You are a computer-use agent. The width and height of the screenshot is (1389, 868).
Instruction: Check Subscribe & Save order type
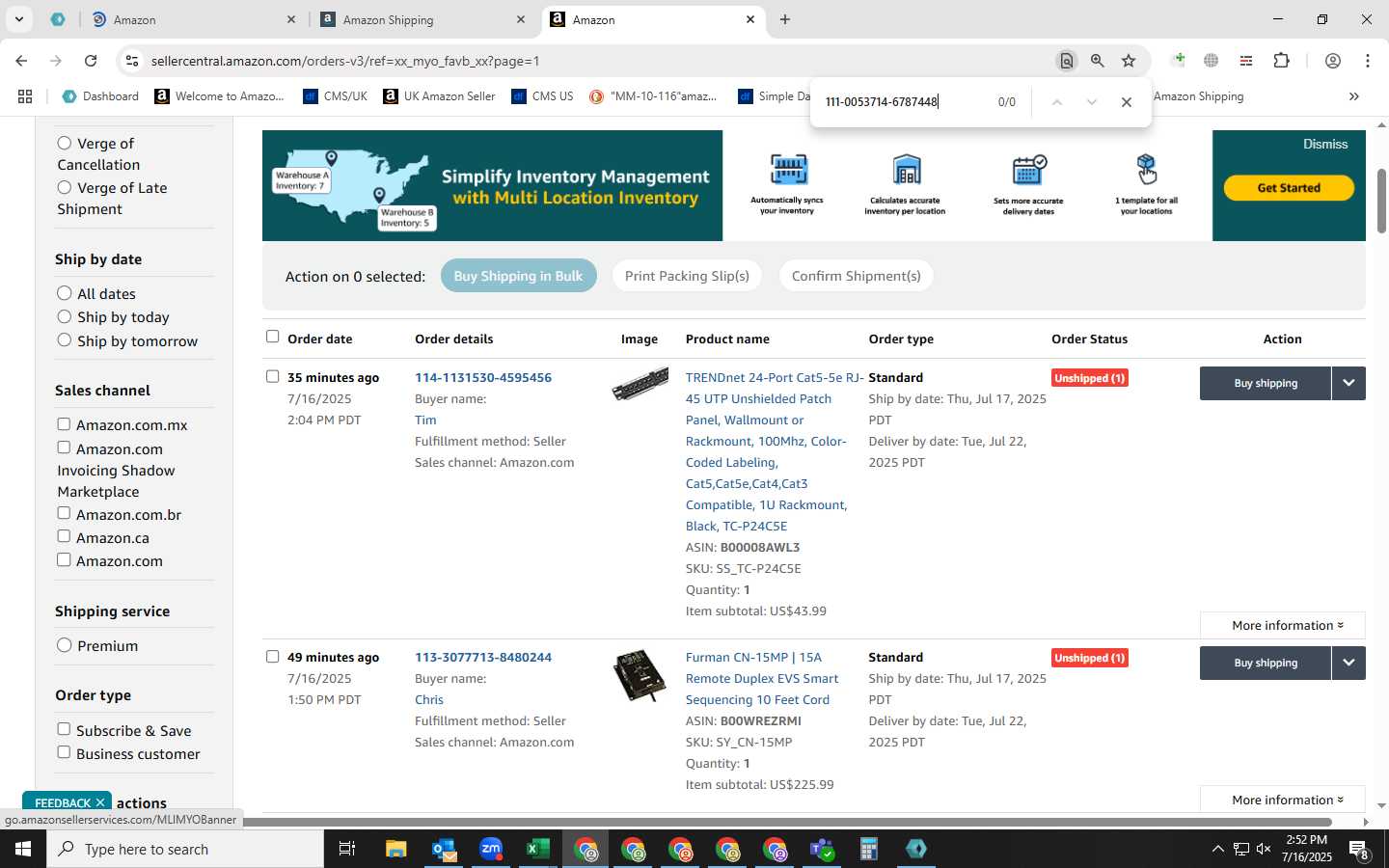pyautogui.click(x=64, y=729)
